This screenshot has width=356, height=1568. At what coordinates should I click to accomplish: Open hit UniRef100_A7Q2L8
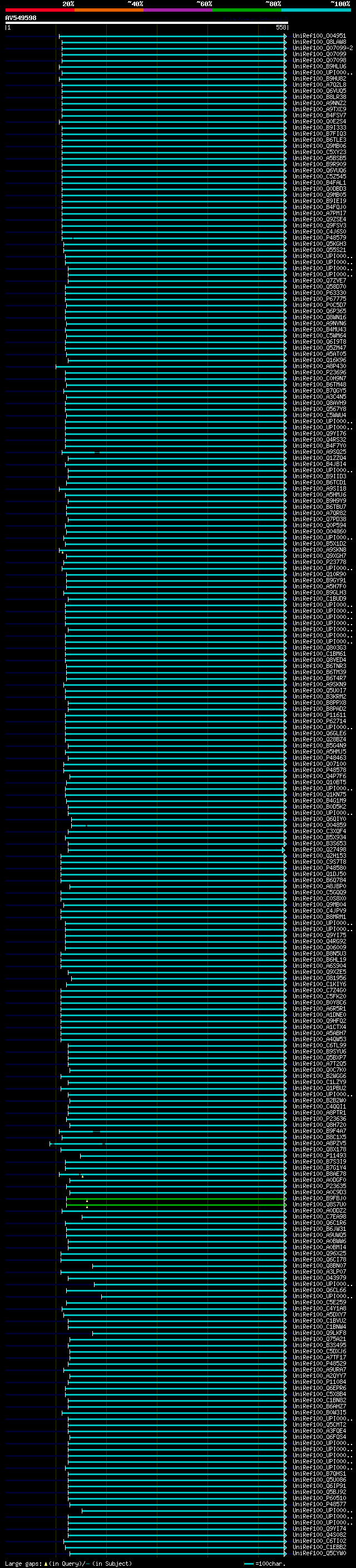coord(319,85)
